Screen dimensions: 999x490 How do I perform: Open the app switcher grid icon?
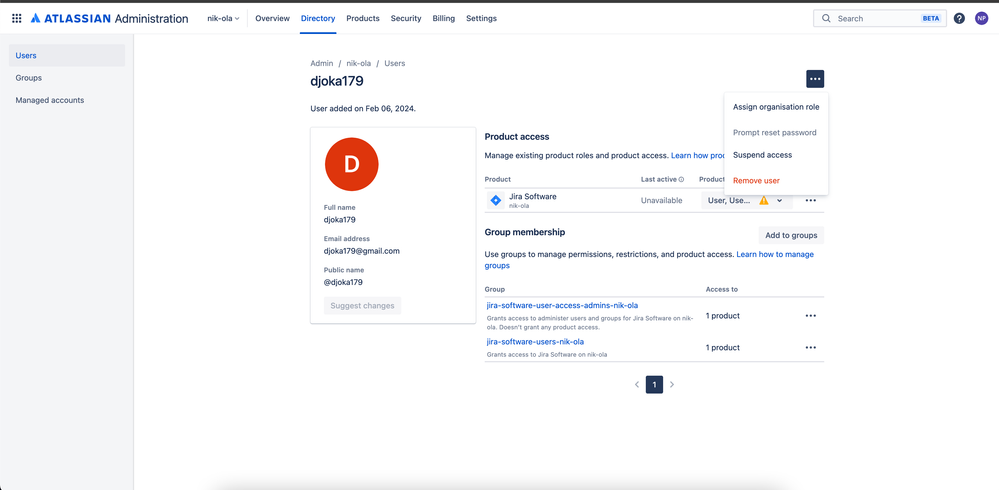17,18
